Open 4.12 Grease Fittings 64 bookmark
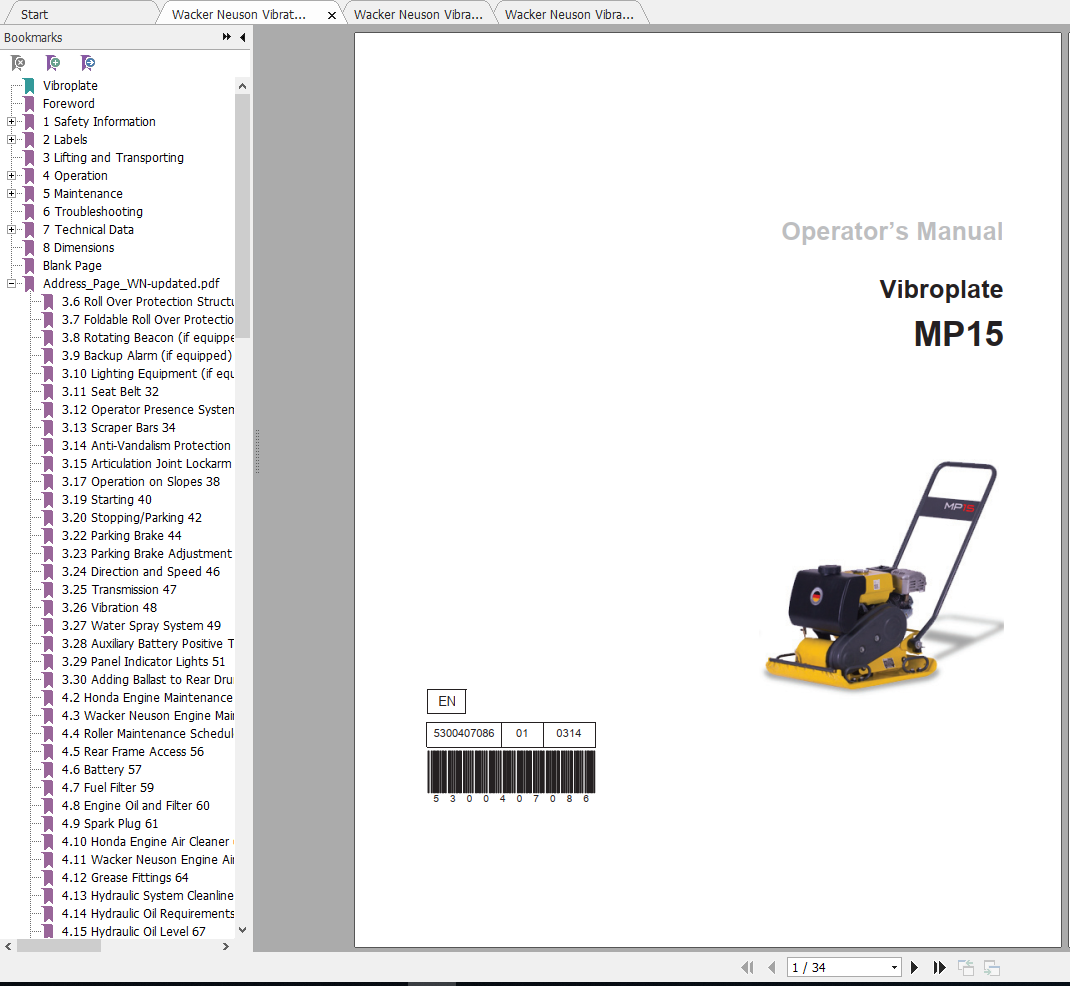Viewport: 1070px width, 986px height. click(x=126, y=878)
